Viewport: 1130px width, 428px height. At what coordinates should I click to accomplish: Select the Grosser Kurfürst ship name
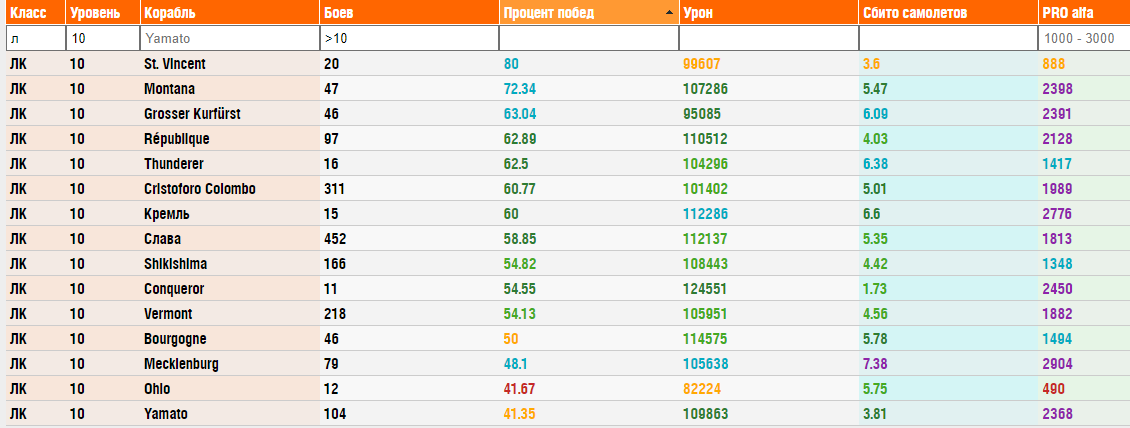(192, 114)
